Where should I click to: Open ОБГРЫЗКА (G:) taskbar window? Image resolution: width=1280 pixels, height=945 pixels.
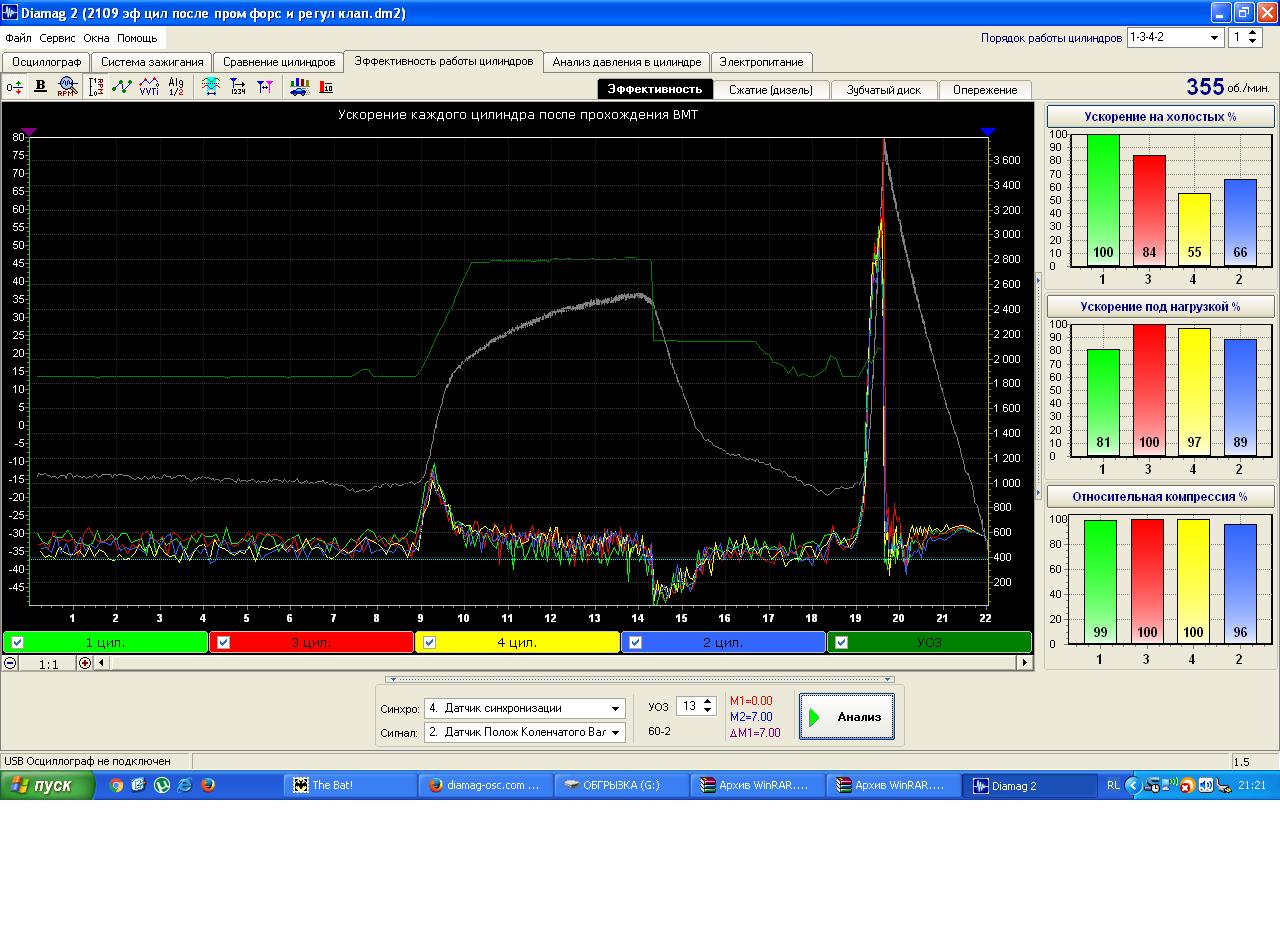pyautogui.click(x=623, y=785)
